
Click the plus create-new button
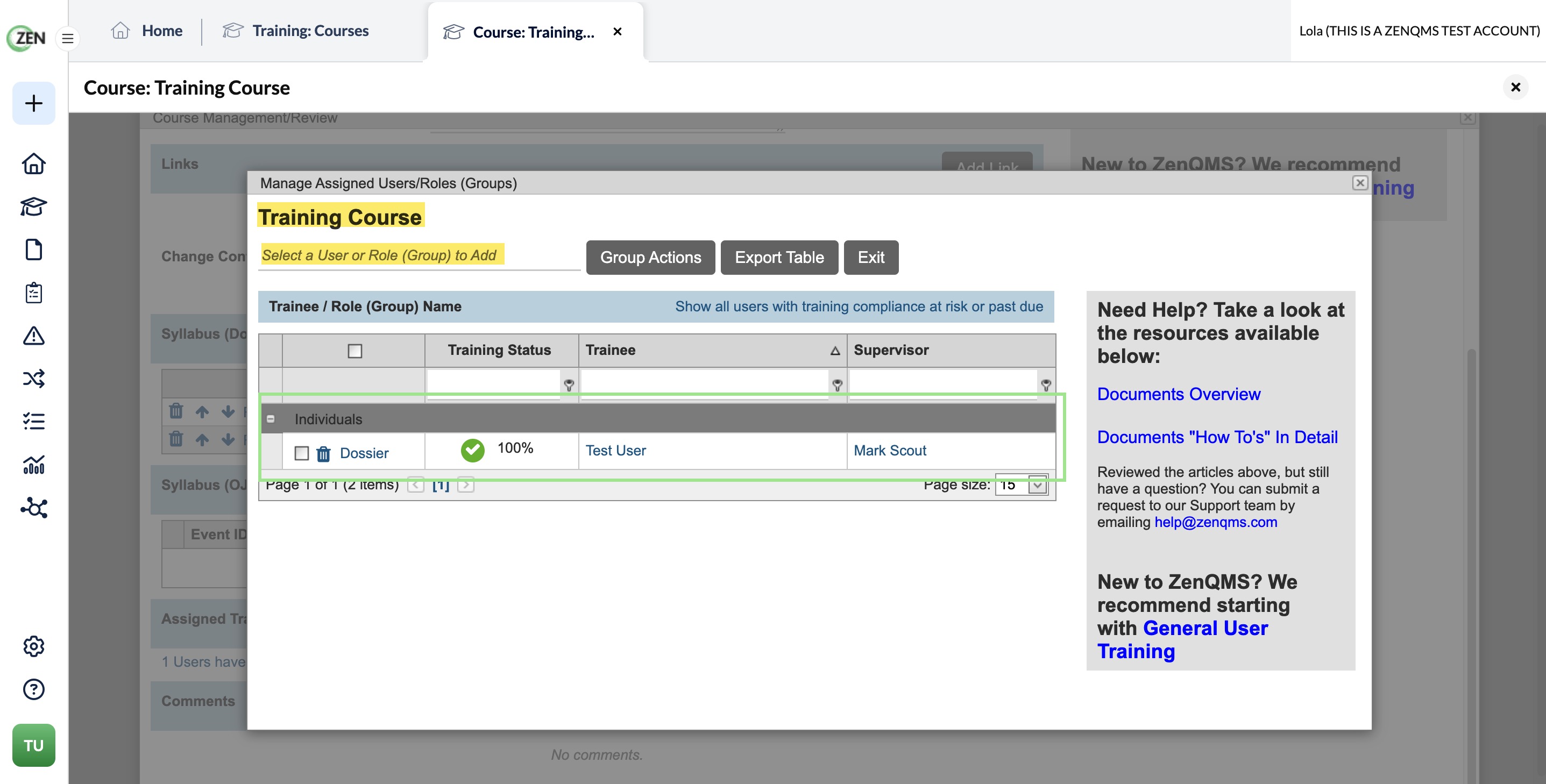click(33, 103)
